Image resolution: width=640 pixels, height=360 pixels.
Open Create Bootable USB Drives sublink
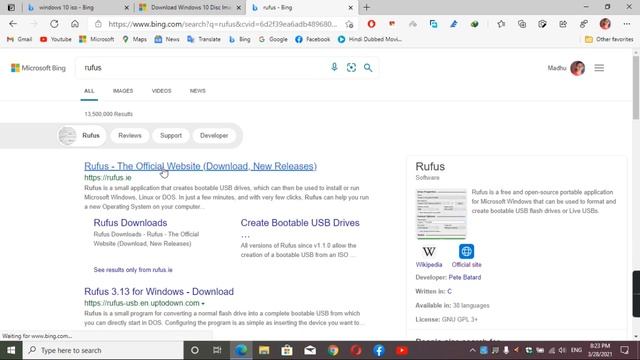pos(300,223)
